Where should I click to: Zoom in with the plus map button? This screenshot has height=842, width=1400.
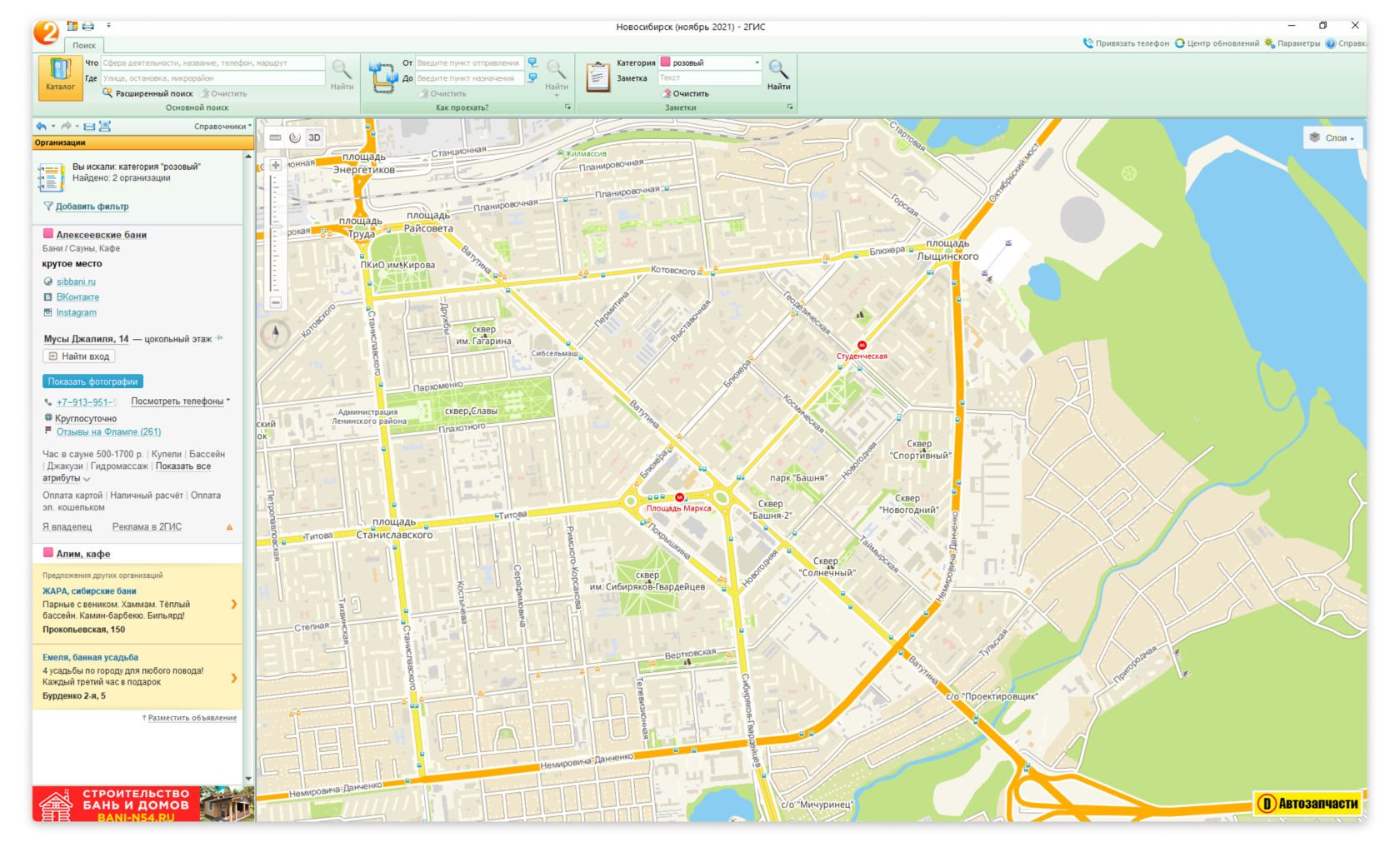[x=276, y=165]
